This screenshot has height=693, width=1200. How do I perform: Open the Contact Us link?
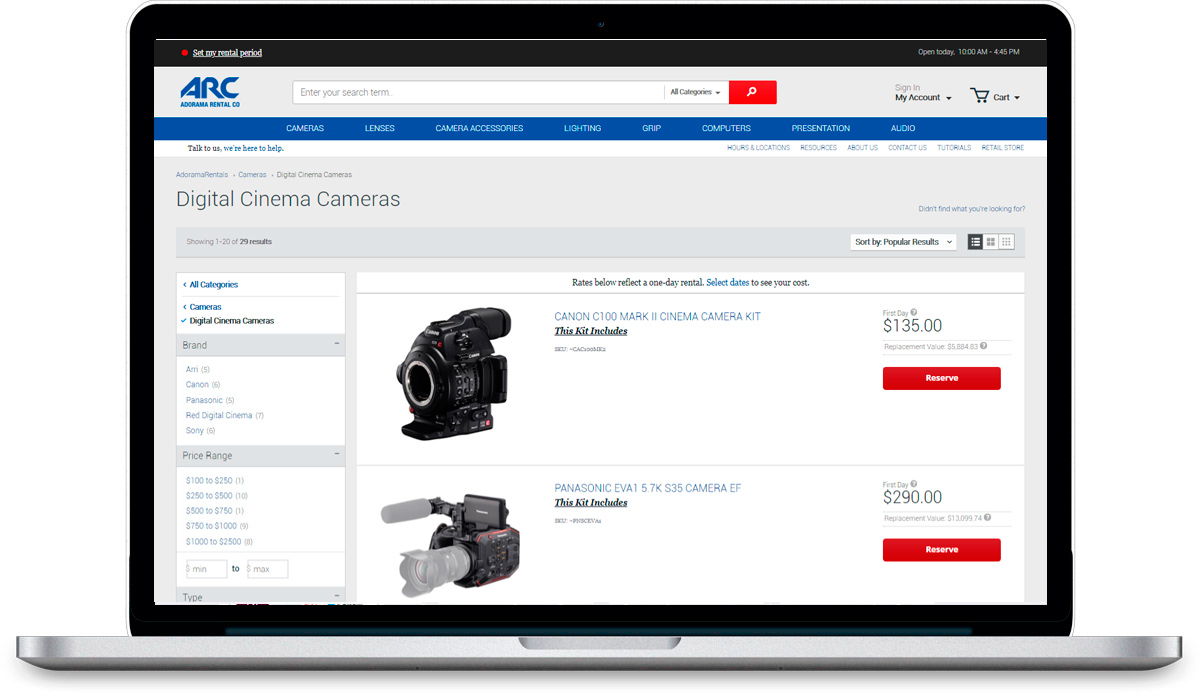907,148
